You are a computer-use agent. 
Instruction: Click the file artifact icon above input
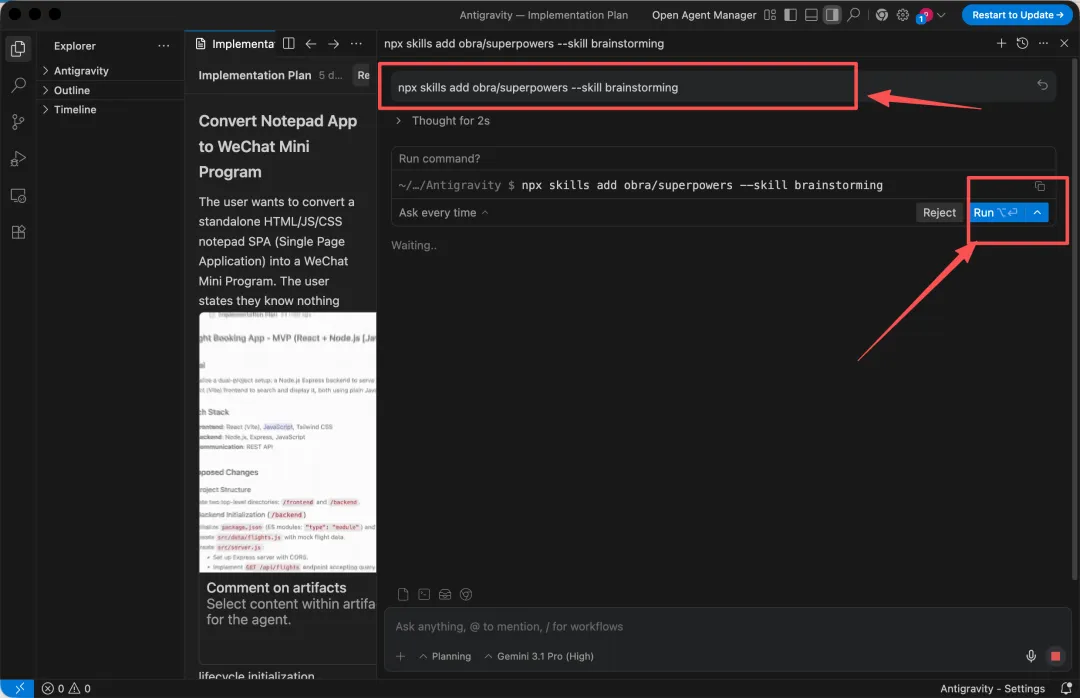[403, 594]
